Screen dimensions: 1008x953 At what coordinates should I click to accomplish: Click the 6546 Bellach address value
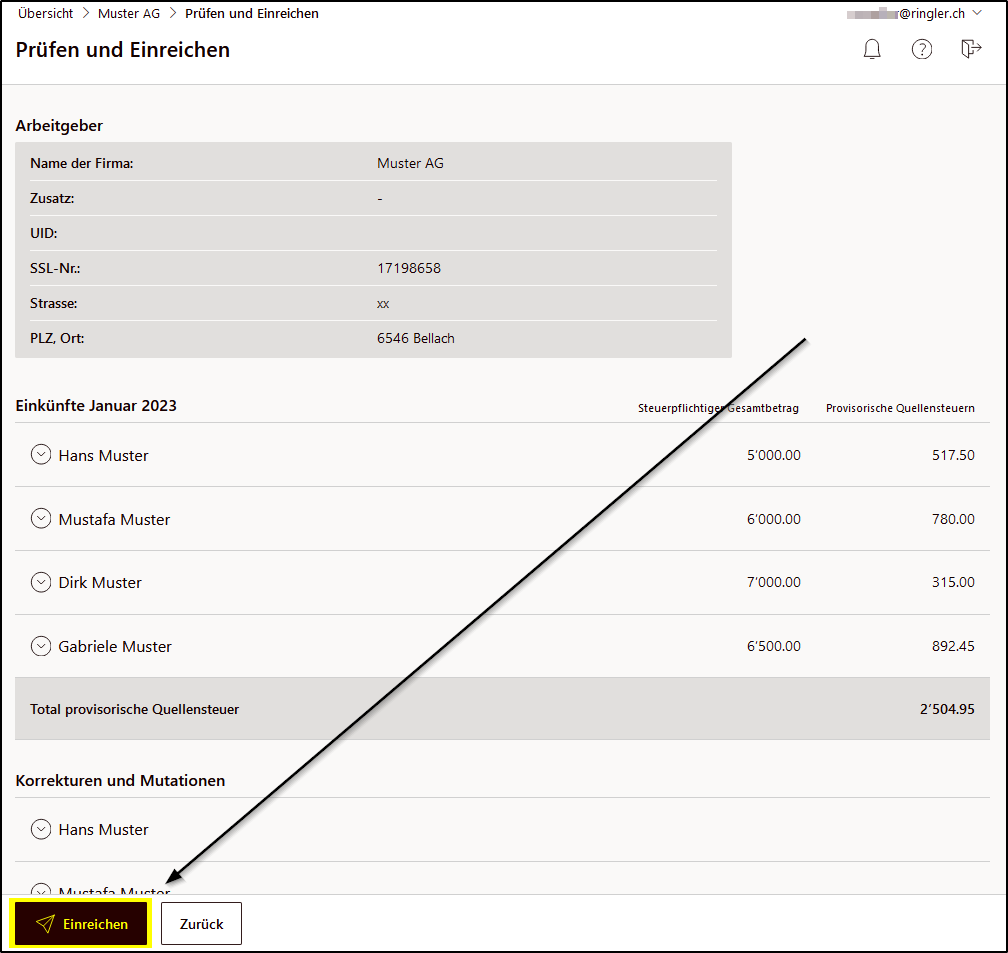click(415, 338)
